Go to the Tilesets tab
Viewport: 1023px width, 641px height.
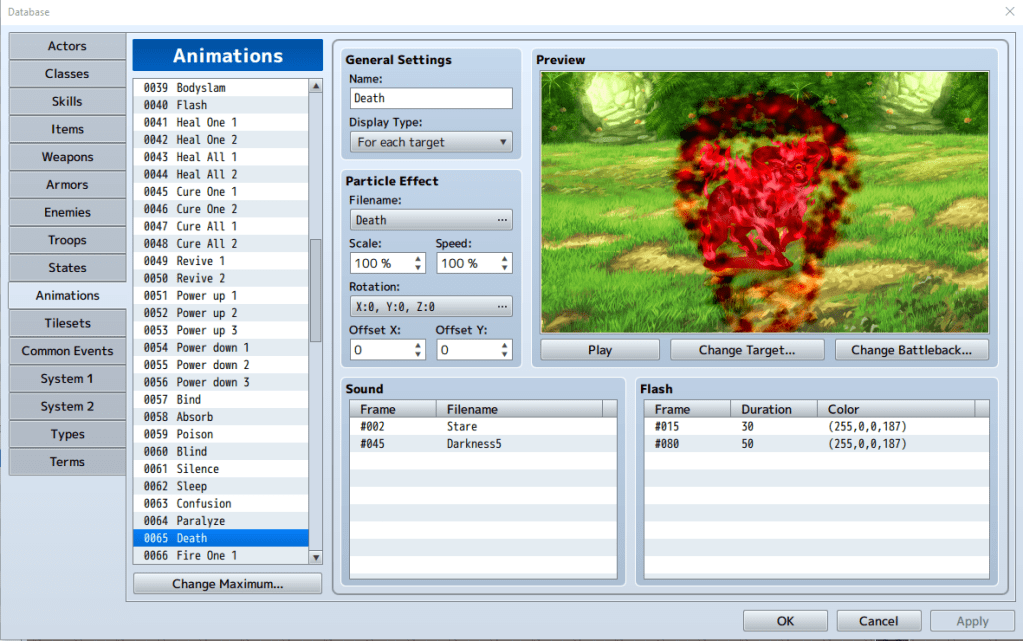(x=67, y=323)
